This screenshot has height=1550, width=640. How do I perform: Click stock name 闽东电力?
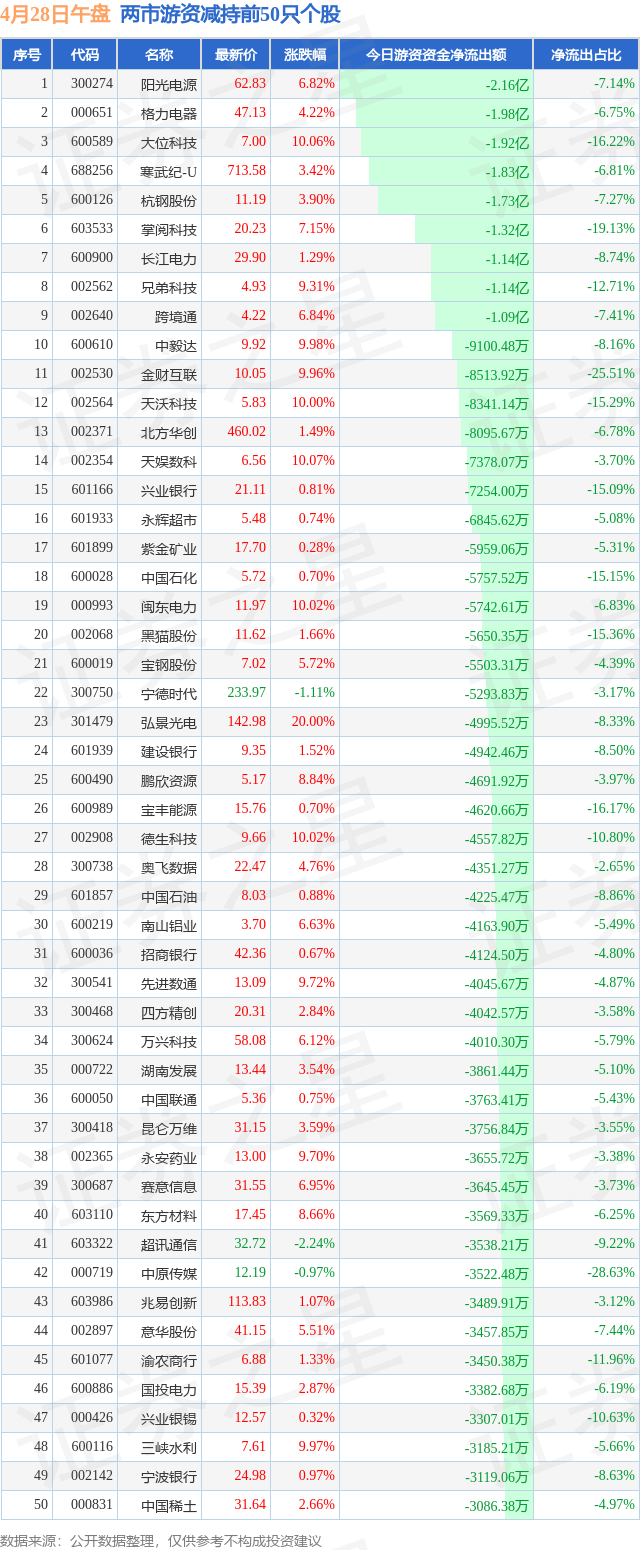click(x=169, y=606)
